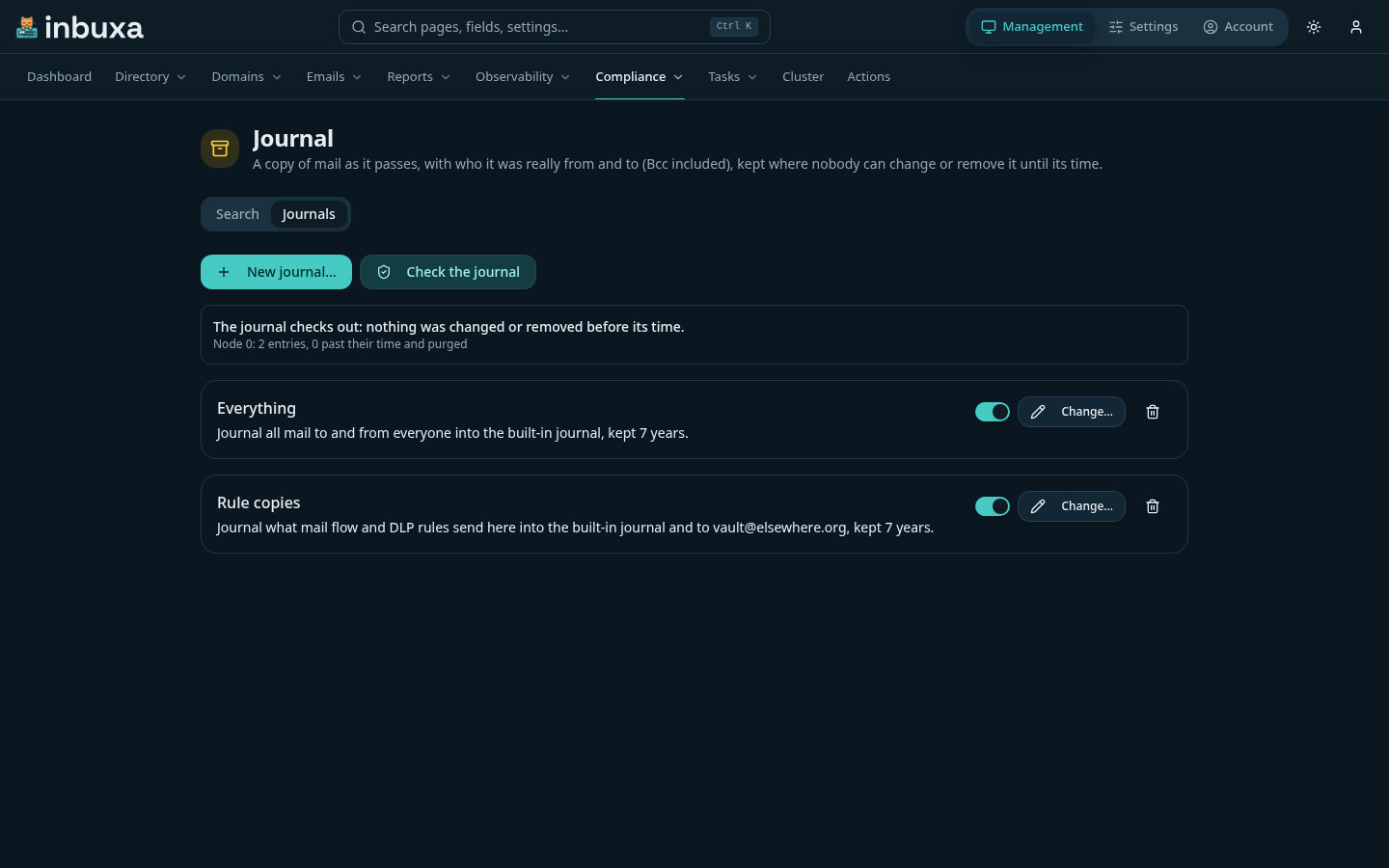Click the Ctrl K shortcut badge
Image resolution: width=1389 pixels, height=868 pixels.
coord(734,27)
